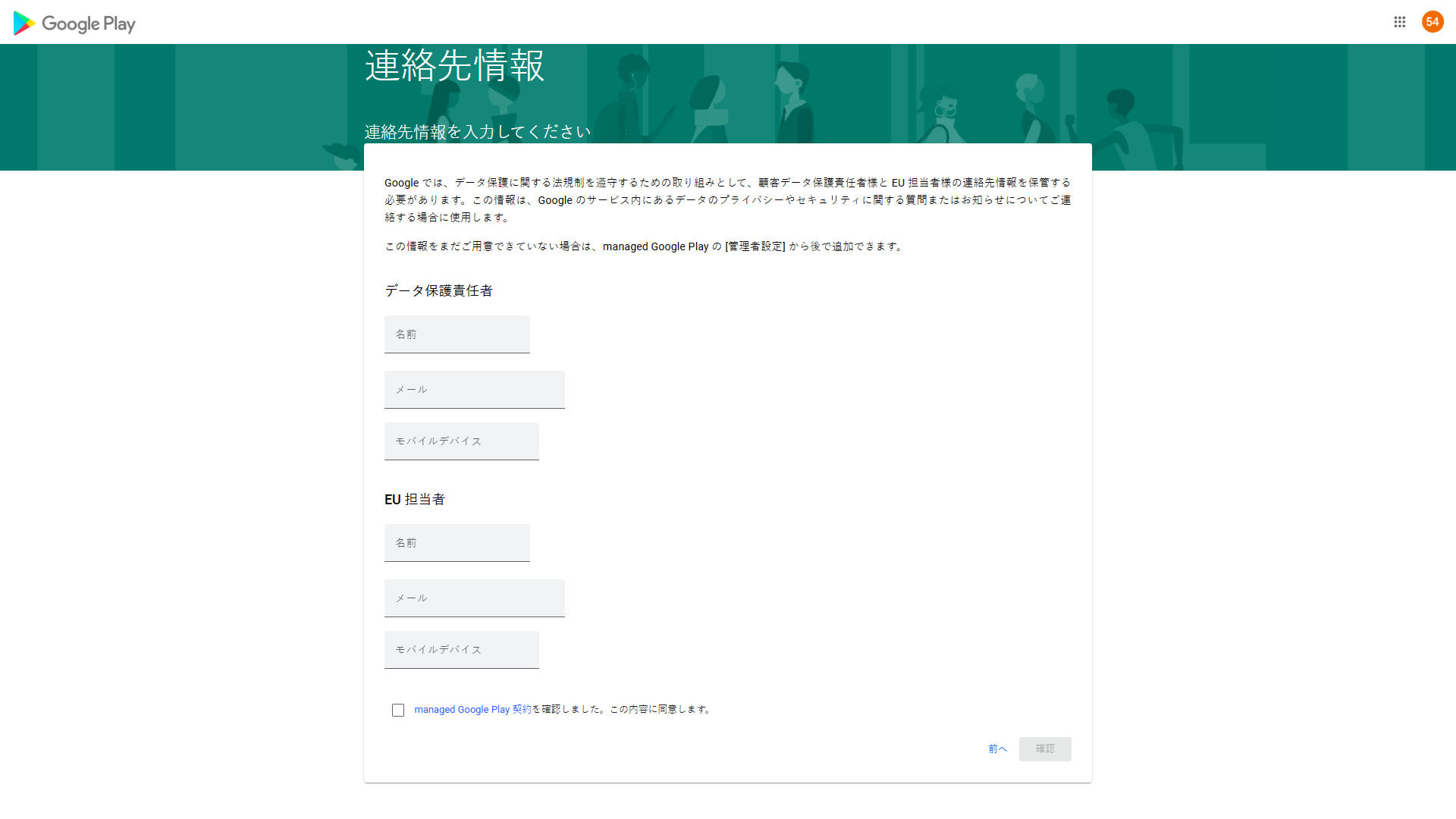Open the Google apps grid launcher
This screenshot has height=819, width=1456.
point(1399,22)
